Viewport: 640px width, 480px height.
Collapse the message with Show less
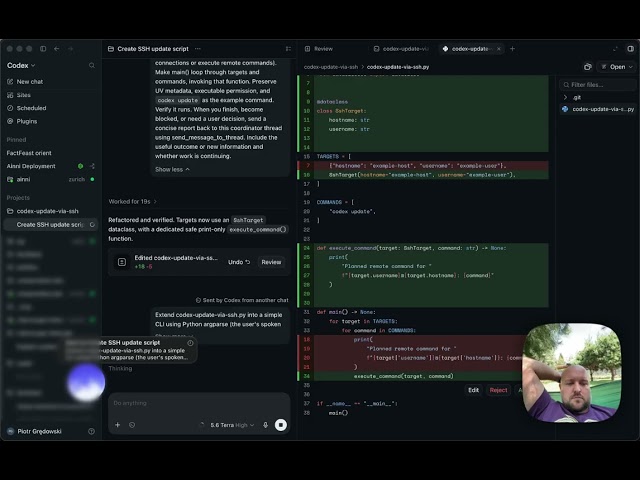[172, 169]
